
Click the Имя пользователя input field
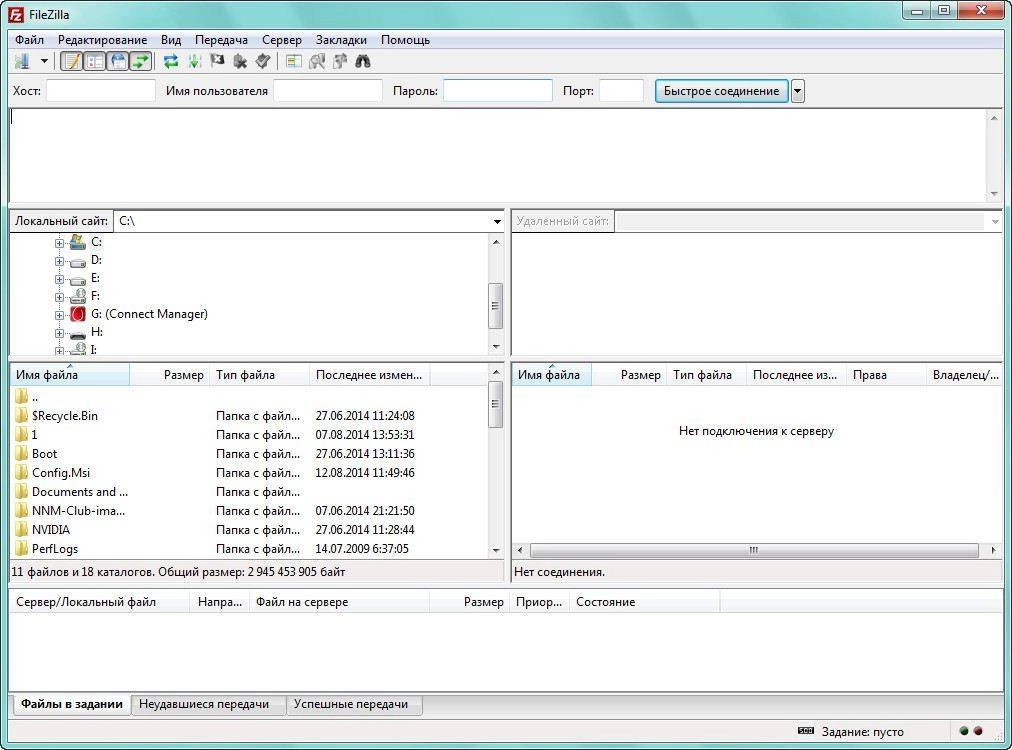[x=328, y=91]
